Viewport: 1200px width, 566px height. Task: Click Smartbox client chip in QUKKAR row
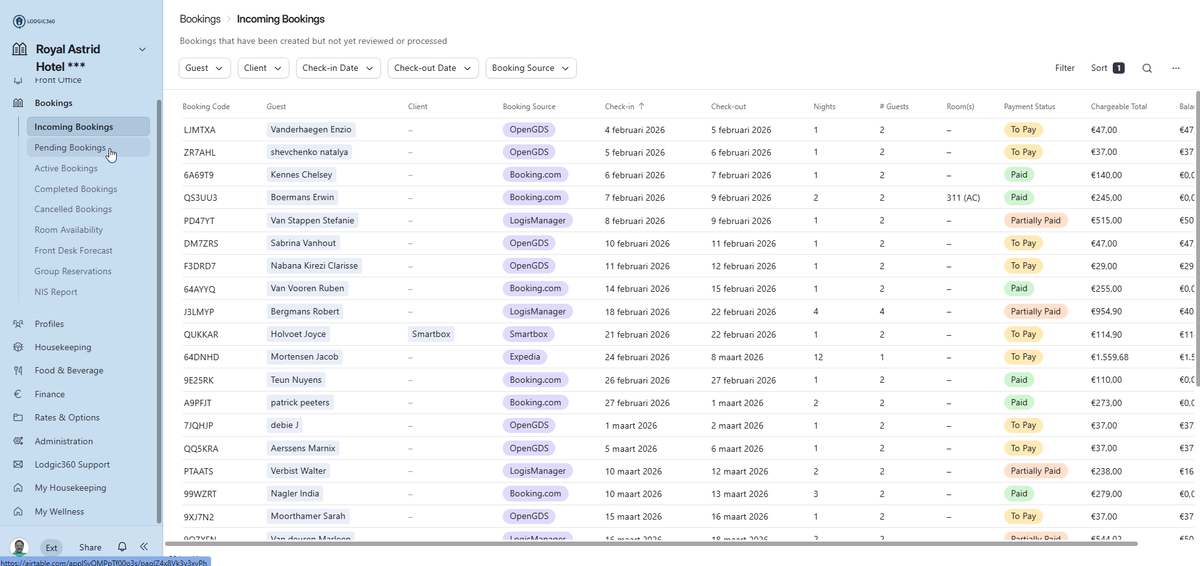point(431,334)
